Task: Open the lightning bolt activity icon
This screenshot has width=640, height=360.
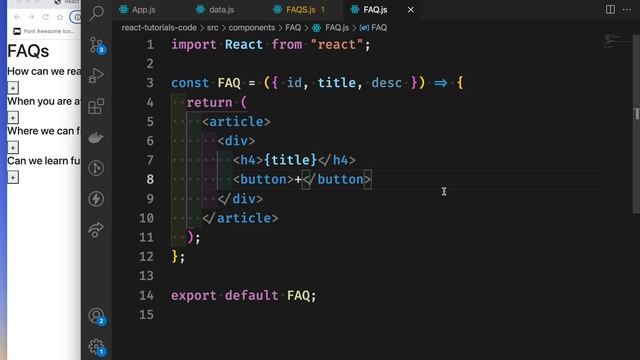Action: pos(96,199)
